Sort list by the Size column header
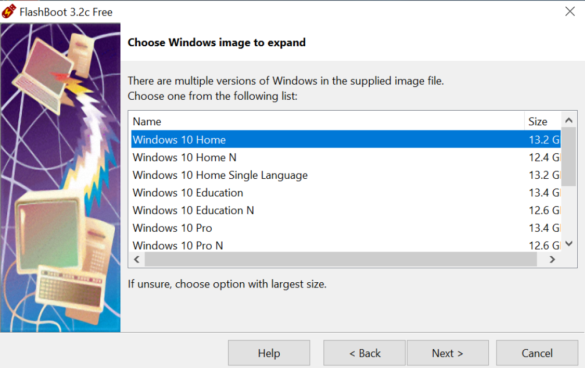The width and height of the screenshot is (585, 368). (542, 121)
